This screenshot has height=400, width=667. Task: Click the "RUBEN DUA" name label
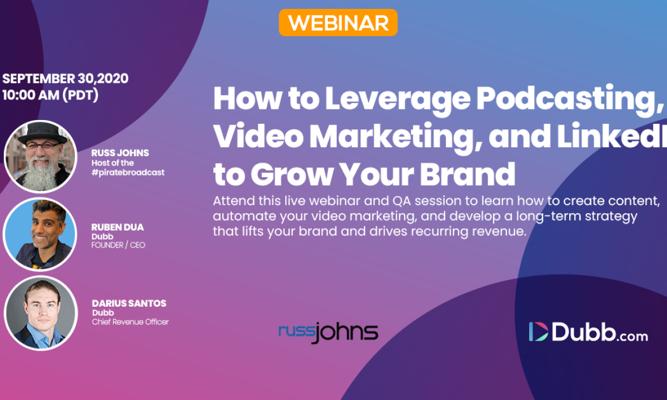pyautogui.click(x=117, y=227)
